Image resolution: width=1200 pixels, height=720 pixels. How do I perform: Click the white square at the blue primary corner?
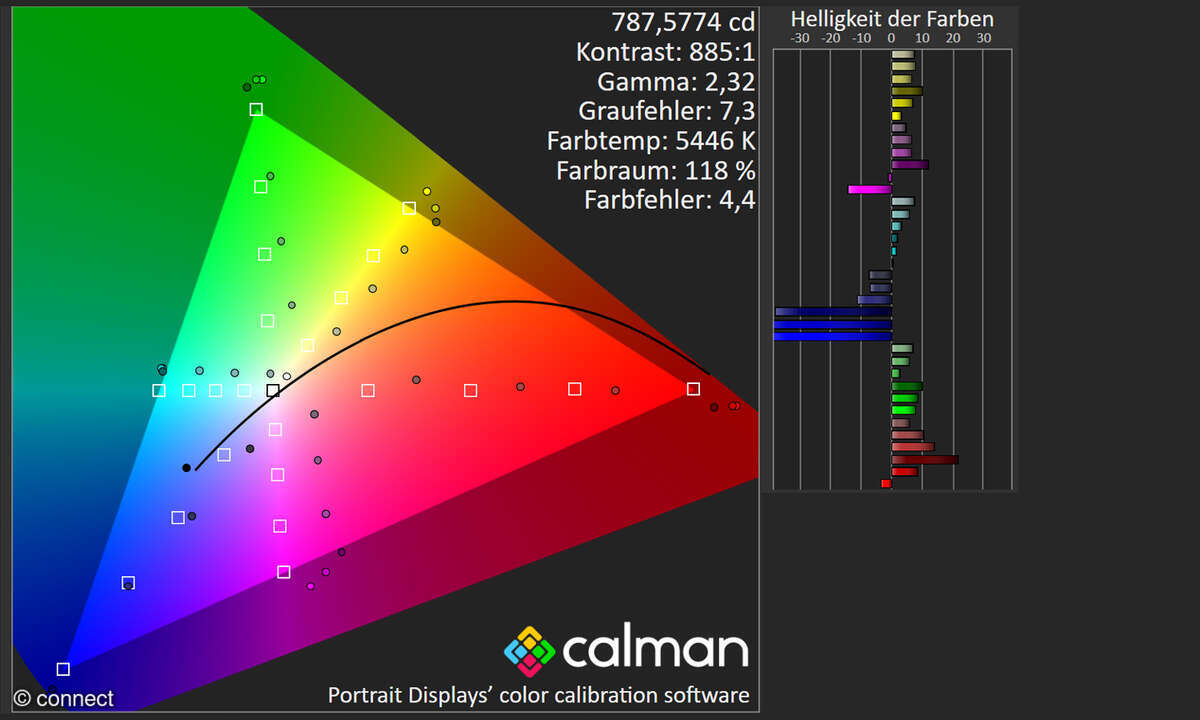pyautogui.click(x=63, y=669)
